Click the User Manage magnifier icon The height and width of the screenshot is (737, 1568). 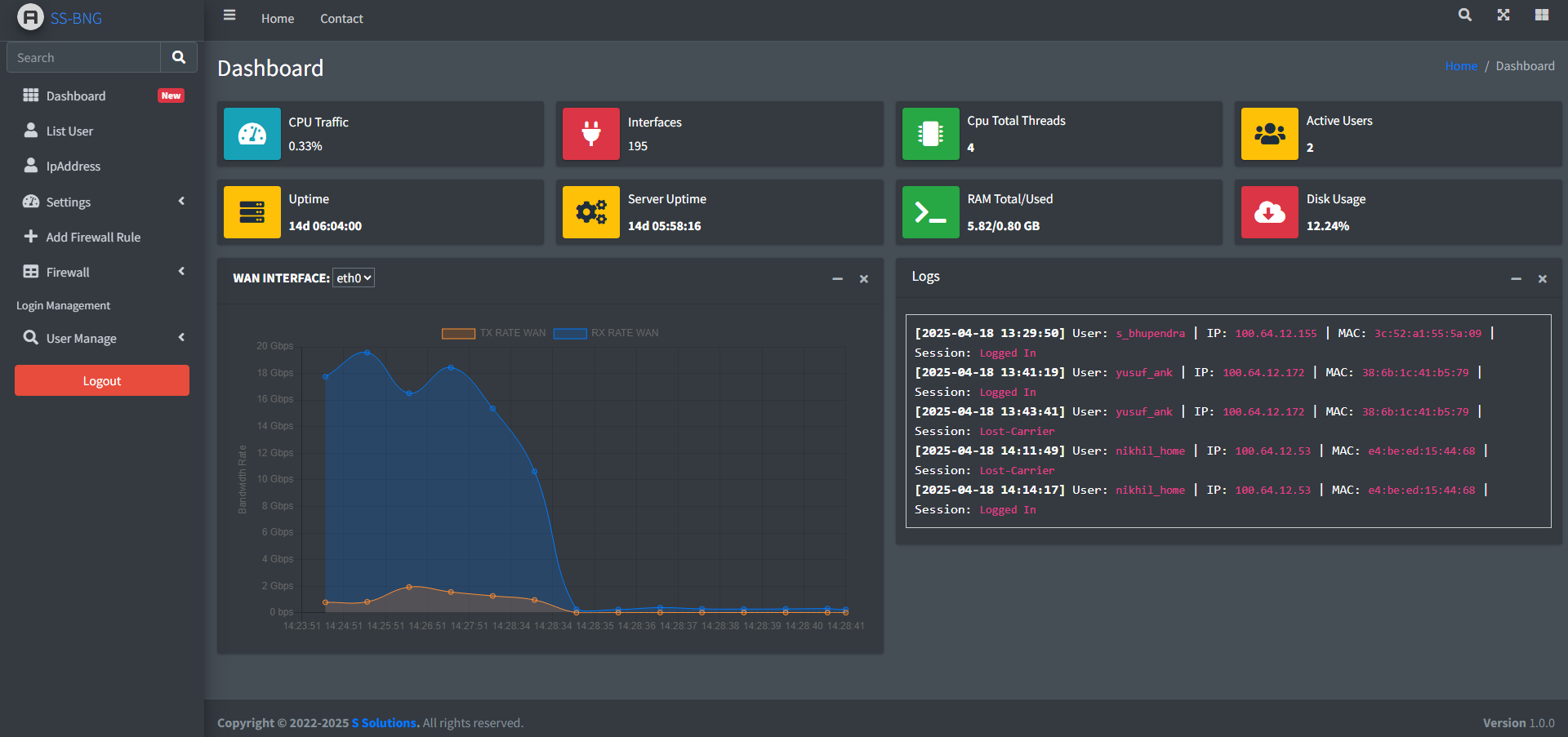[31, 337]
